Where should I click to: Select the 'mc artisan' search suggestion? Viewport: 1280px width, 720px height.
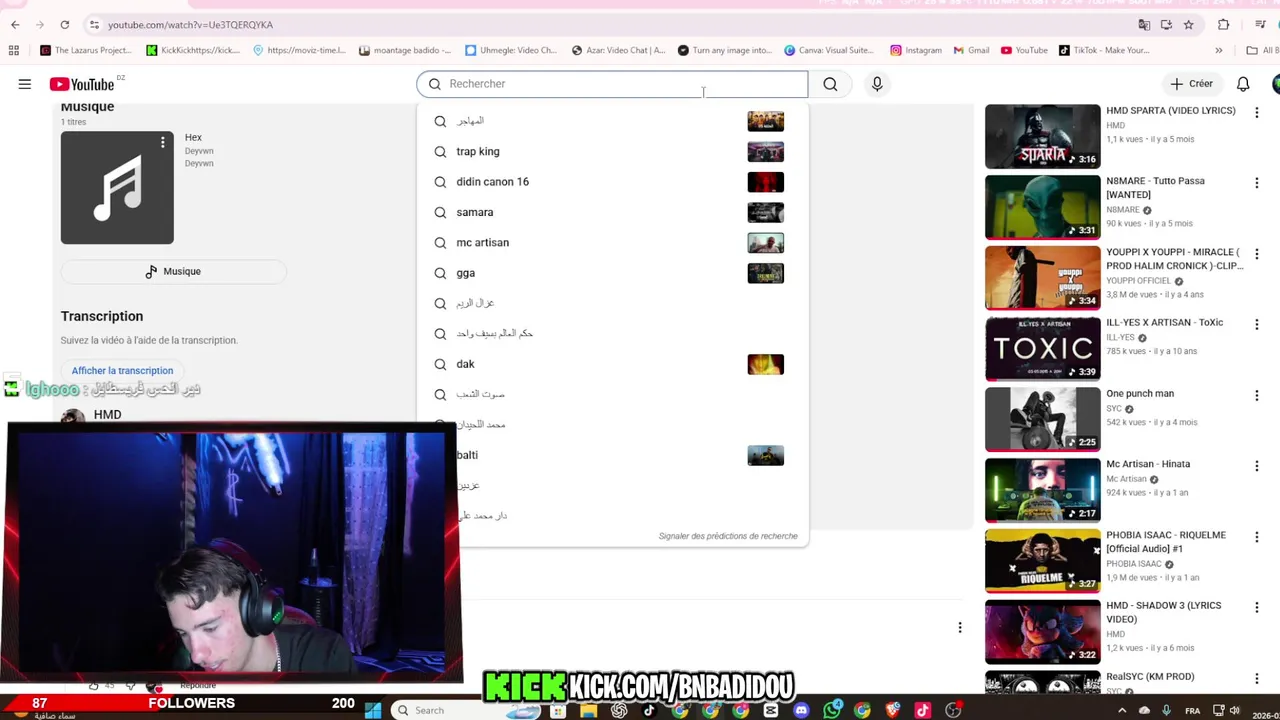click(612, 243)
